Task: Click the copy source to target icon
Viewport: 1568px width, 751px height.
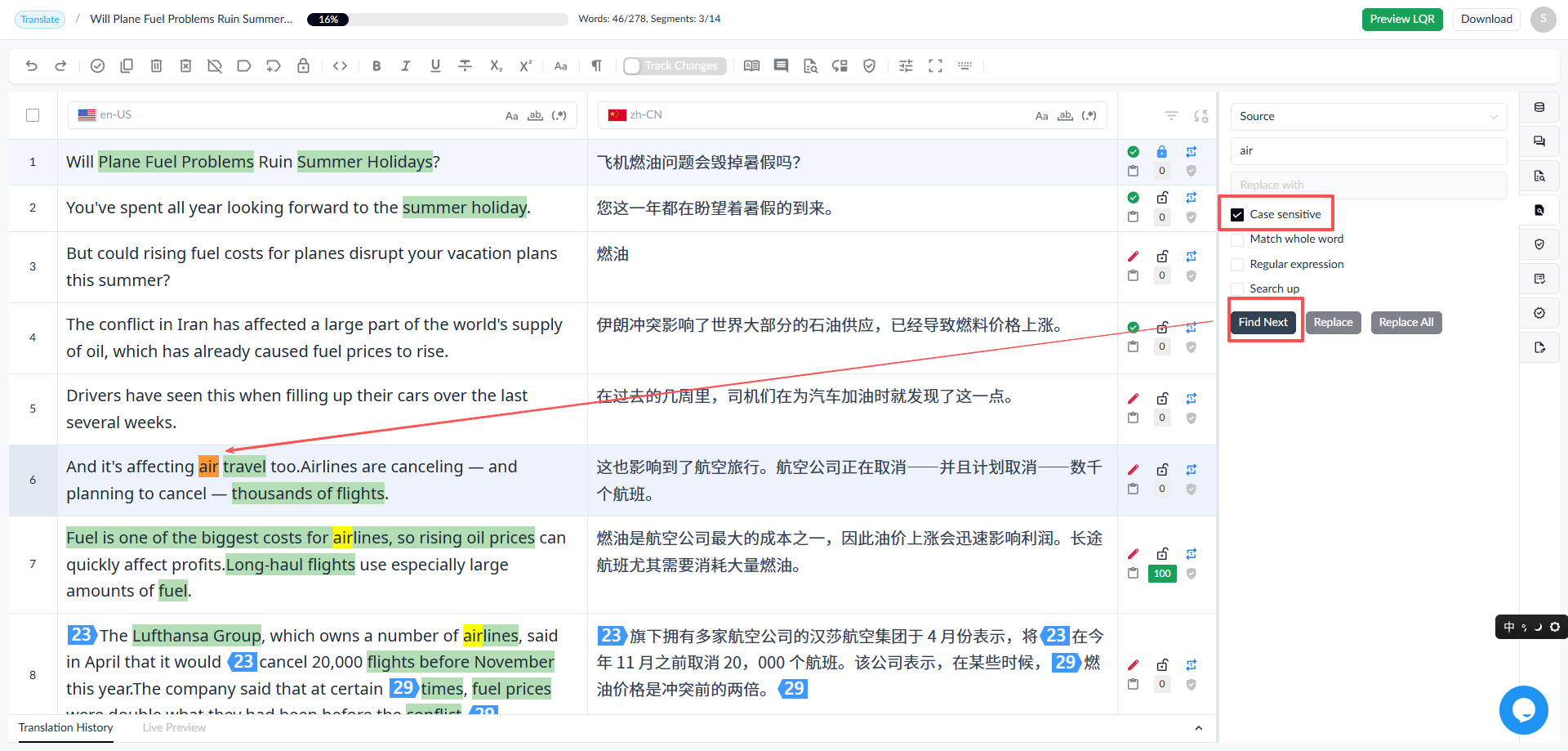Action: [127, 66]
